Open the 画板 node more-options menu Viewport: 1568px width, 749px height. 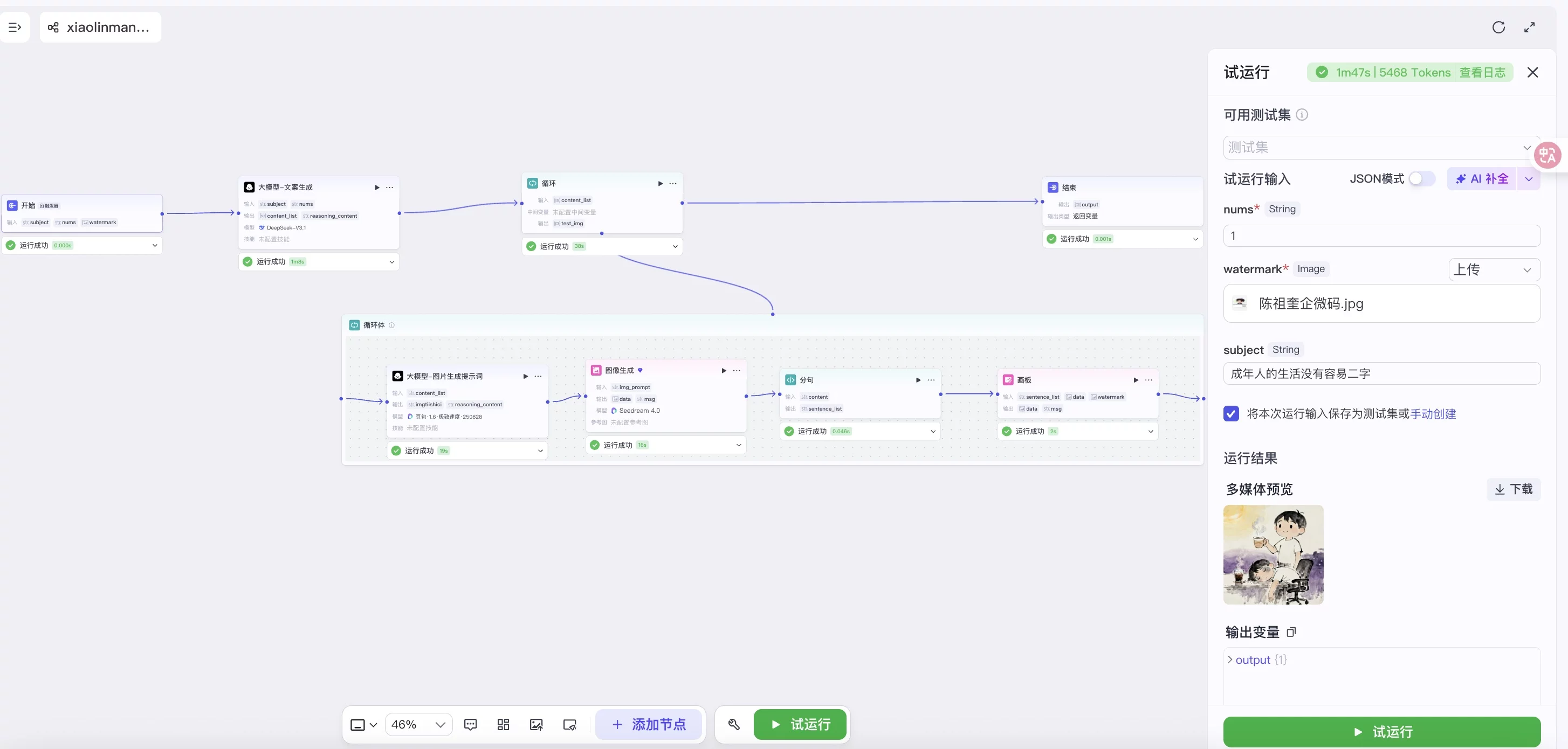1149,380
